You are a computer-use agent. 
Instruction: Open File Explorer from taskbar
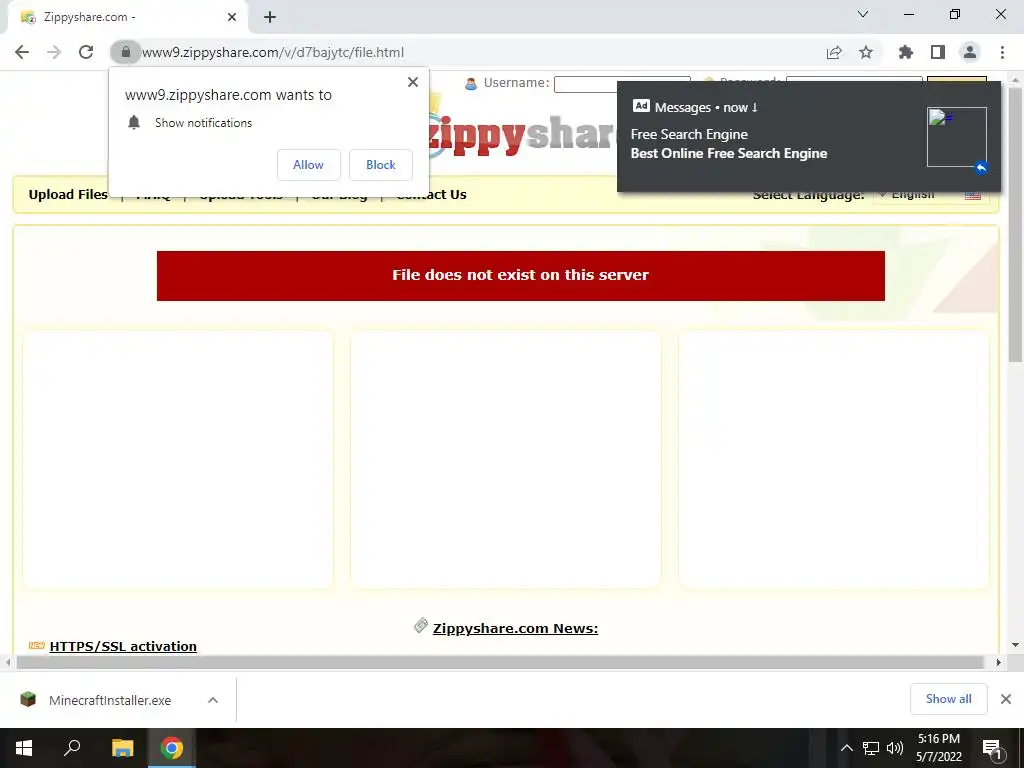(122, 748)
